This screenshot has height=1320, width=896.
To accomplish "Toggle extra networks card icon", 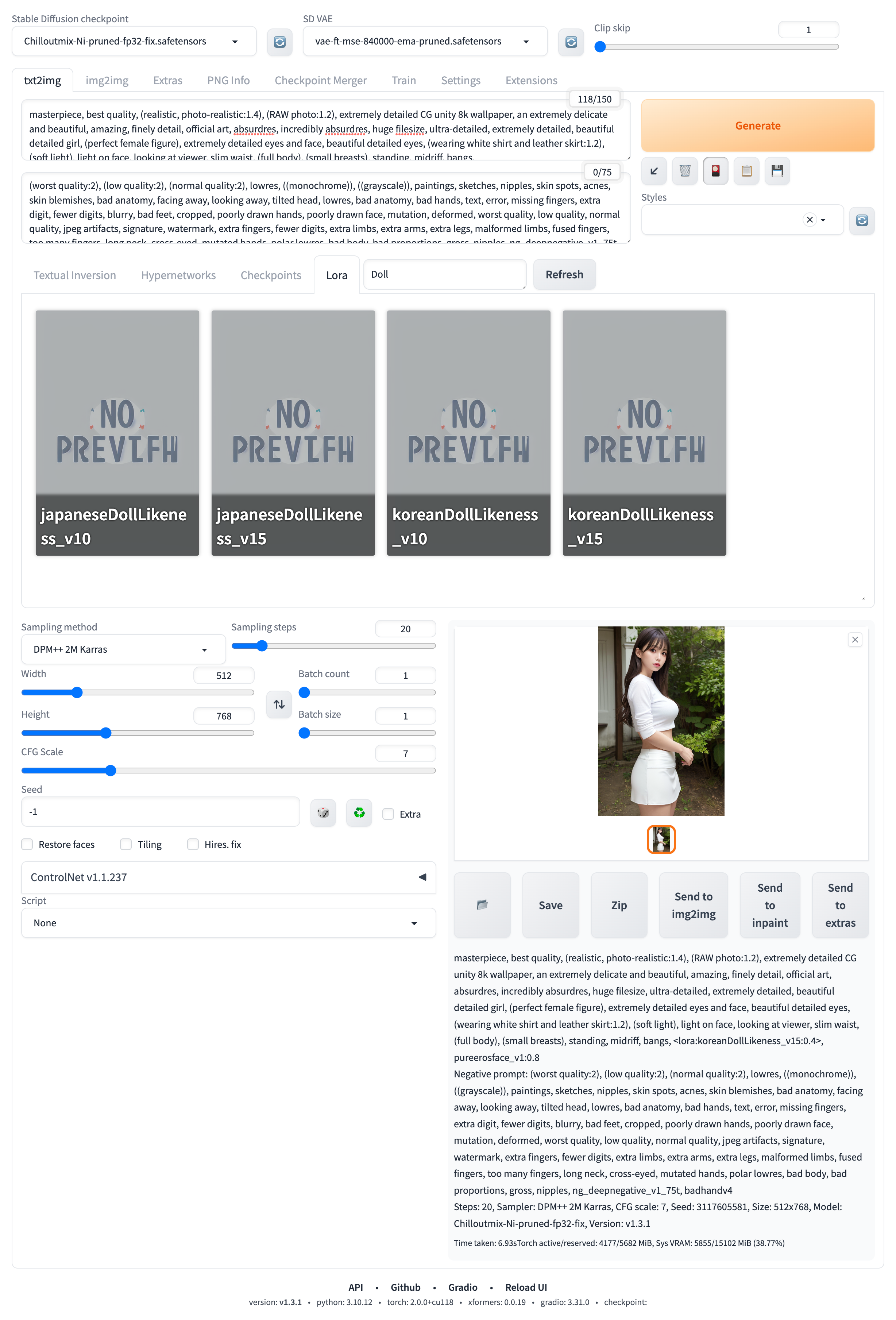I will pyautogui.click(x=715, y=171).
